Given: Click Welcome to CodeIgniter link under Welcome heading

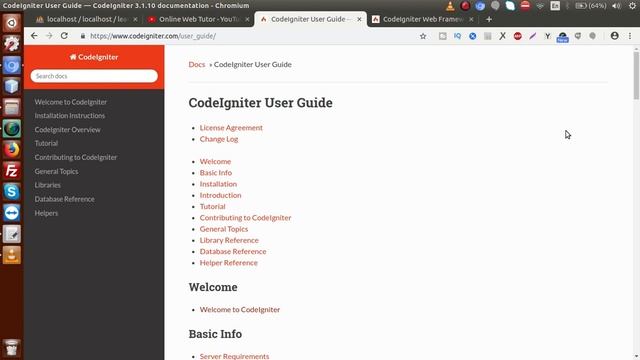Looking at the screenshot, I should click(x=240, y=309).
